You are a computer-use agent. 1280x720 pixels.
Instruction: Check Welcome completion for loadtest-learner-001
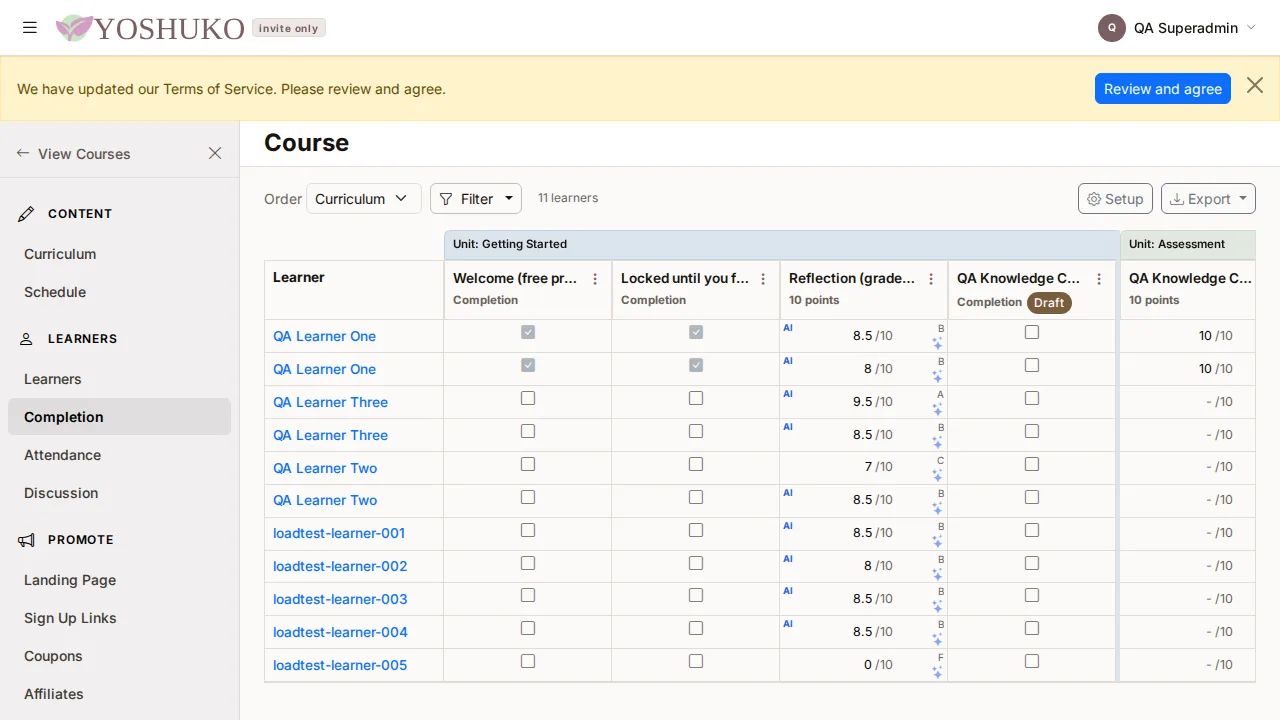528,530
